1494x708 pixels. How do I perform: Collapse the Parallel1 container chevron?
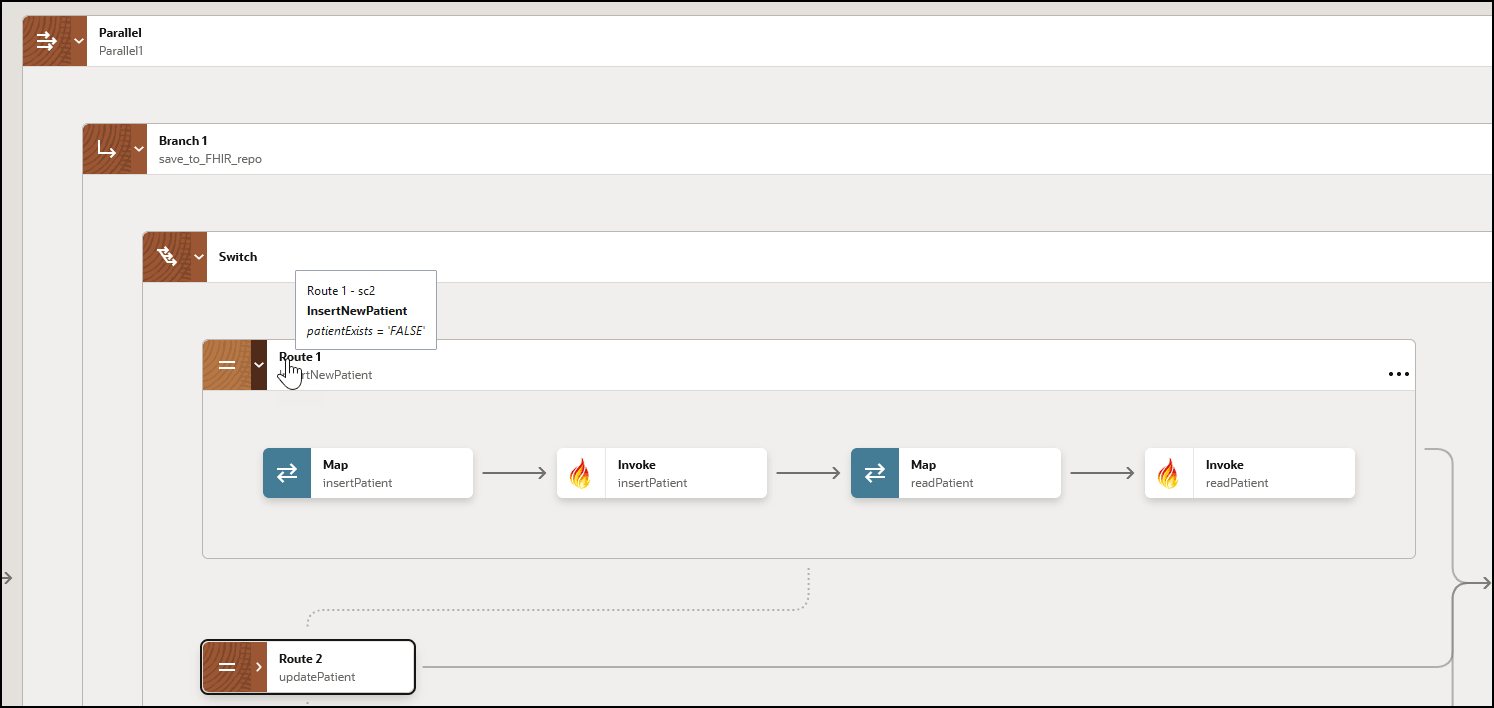[x=78, y=41]
